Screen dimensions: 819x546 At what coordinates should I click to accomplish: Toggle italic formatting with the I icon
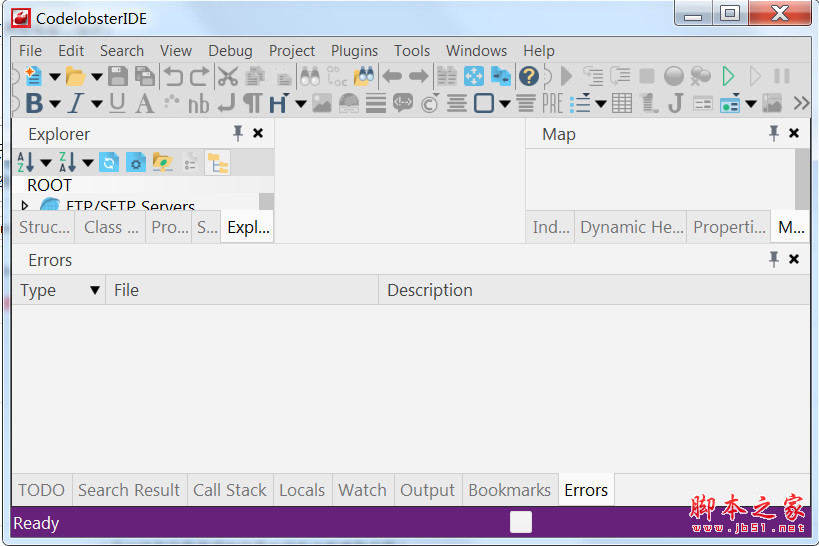tap(76, 103)
